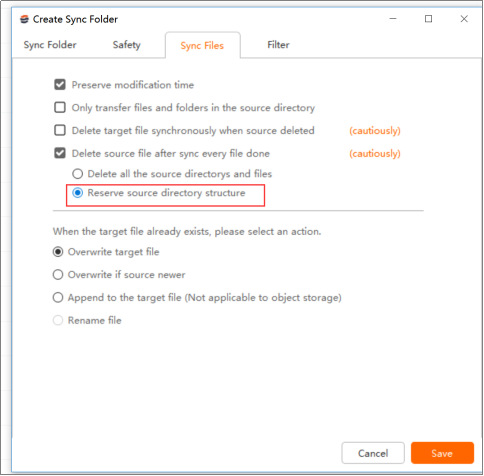484x476 pixels.
Task: Untick Delete source file after sync every file done
Action: (x=60, y=153)
